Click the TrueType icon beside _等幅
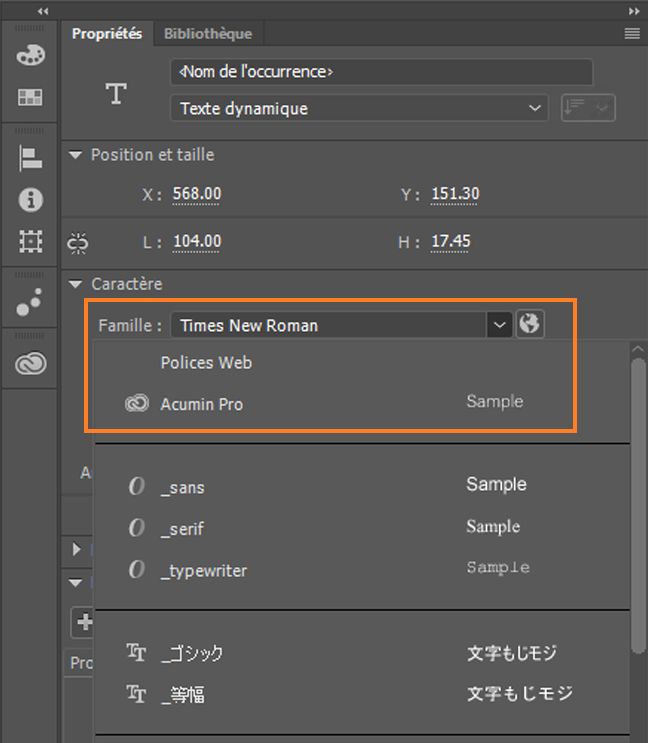 136,694
